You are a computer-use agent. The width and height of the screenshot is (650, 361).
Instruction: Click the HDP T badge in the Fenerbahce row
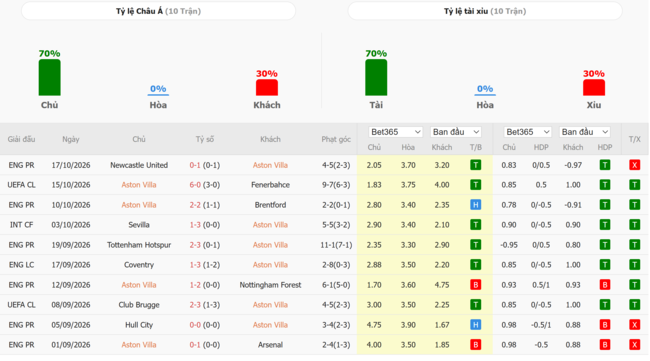[605, 185]
